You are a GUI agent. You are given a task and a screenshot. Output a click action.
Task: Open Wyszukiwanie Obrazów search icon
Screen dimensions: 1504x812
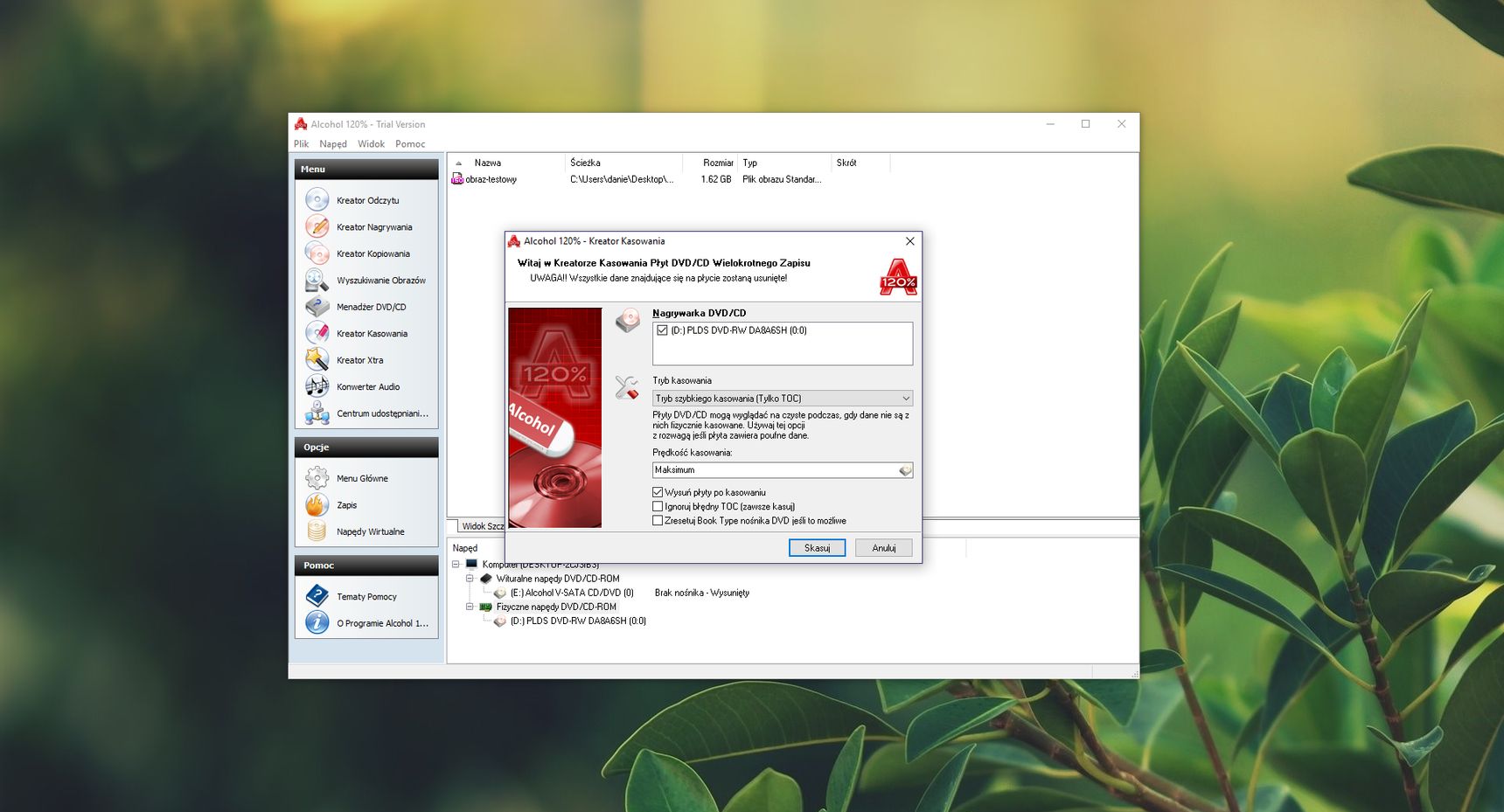click(x=317, y=280)
